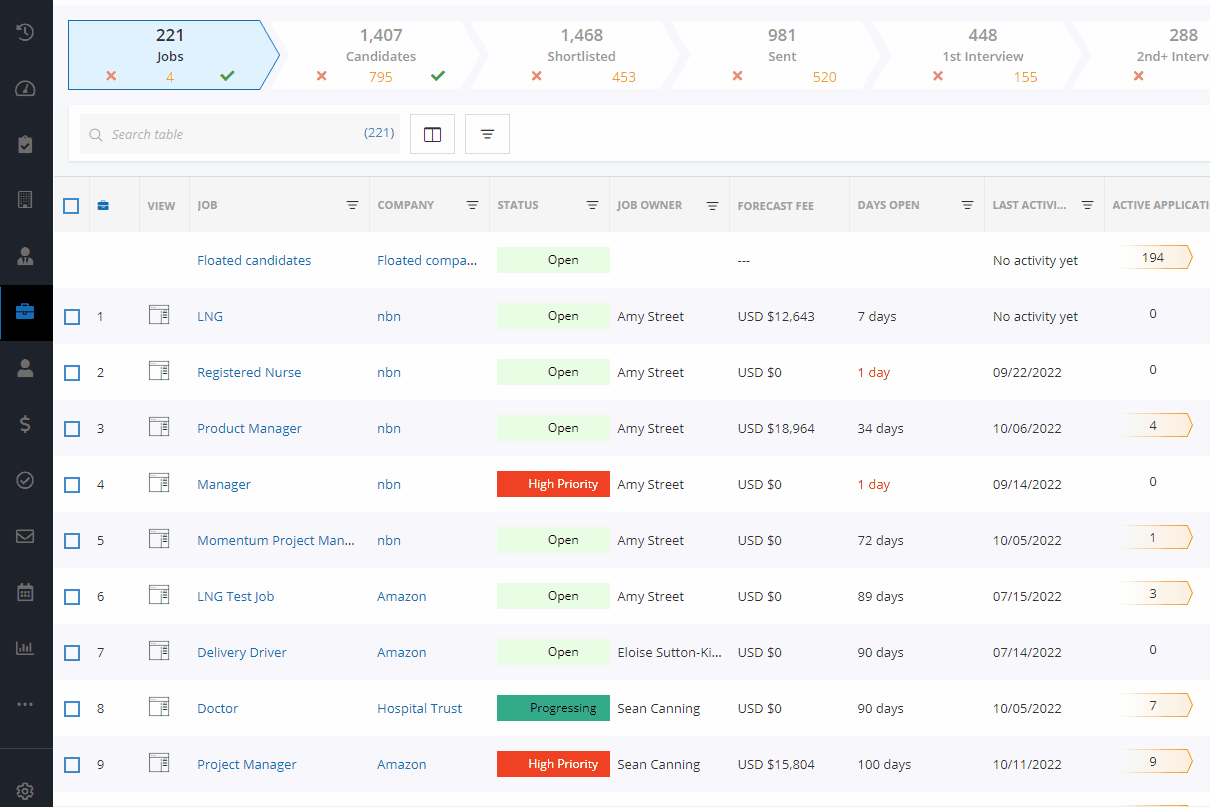Switch to the Sent pipeline tab
Viewport: 1210px width, 807px height.
coord(782,55)
